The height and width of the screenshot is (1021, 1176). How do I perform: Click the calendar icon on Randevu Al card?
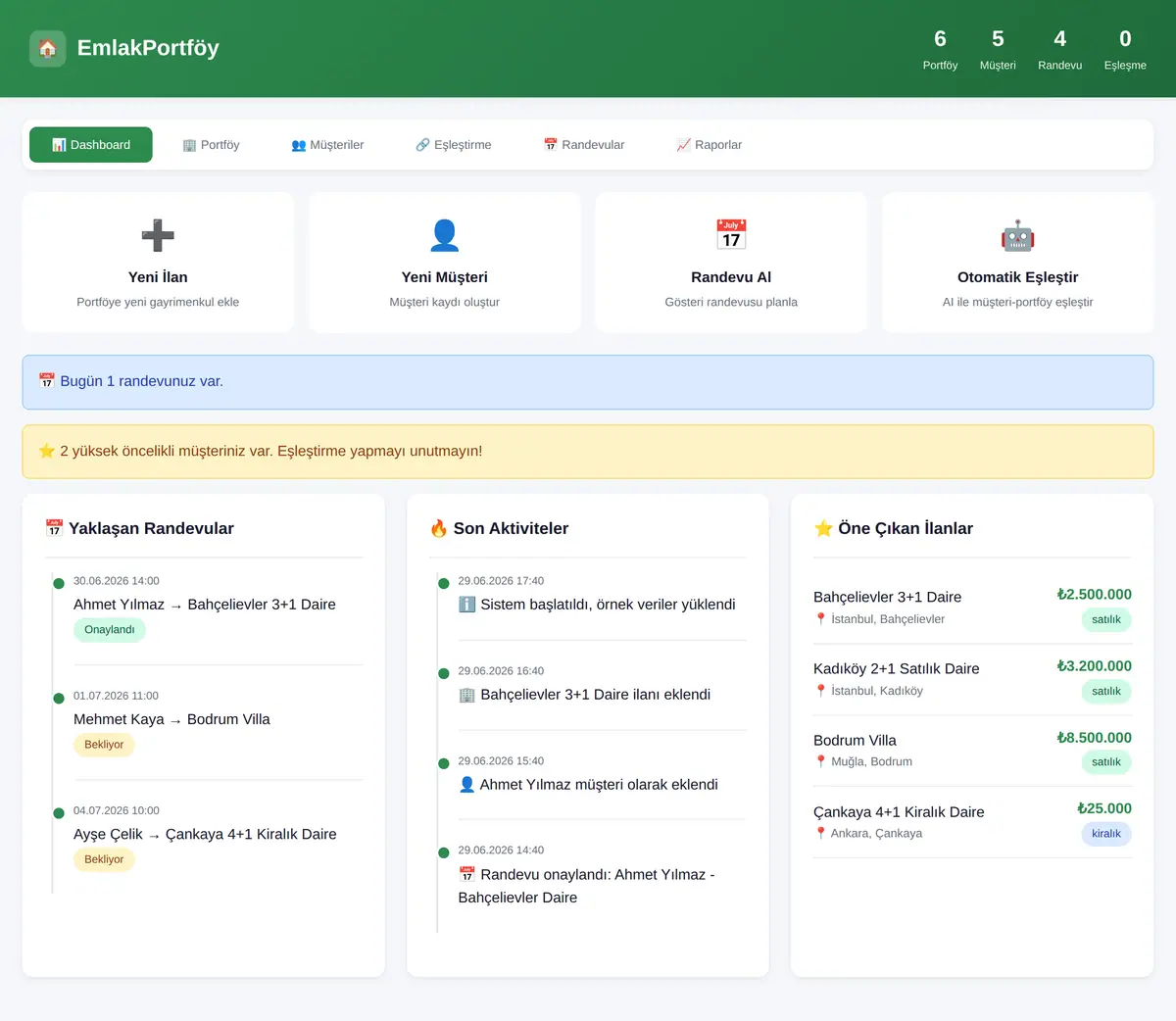click(x=731, y=235)
